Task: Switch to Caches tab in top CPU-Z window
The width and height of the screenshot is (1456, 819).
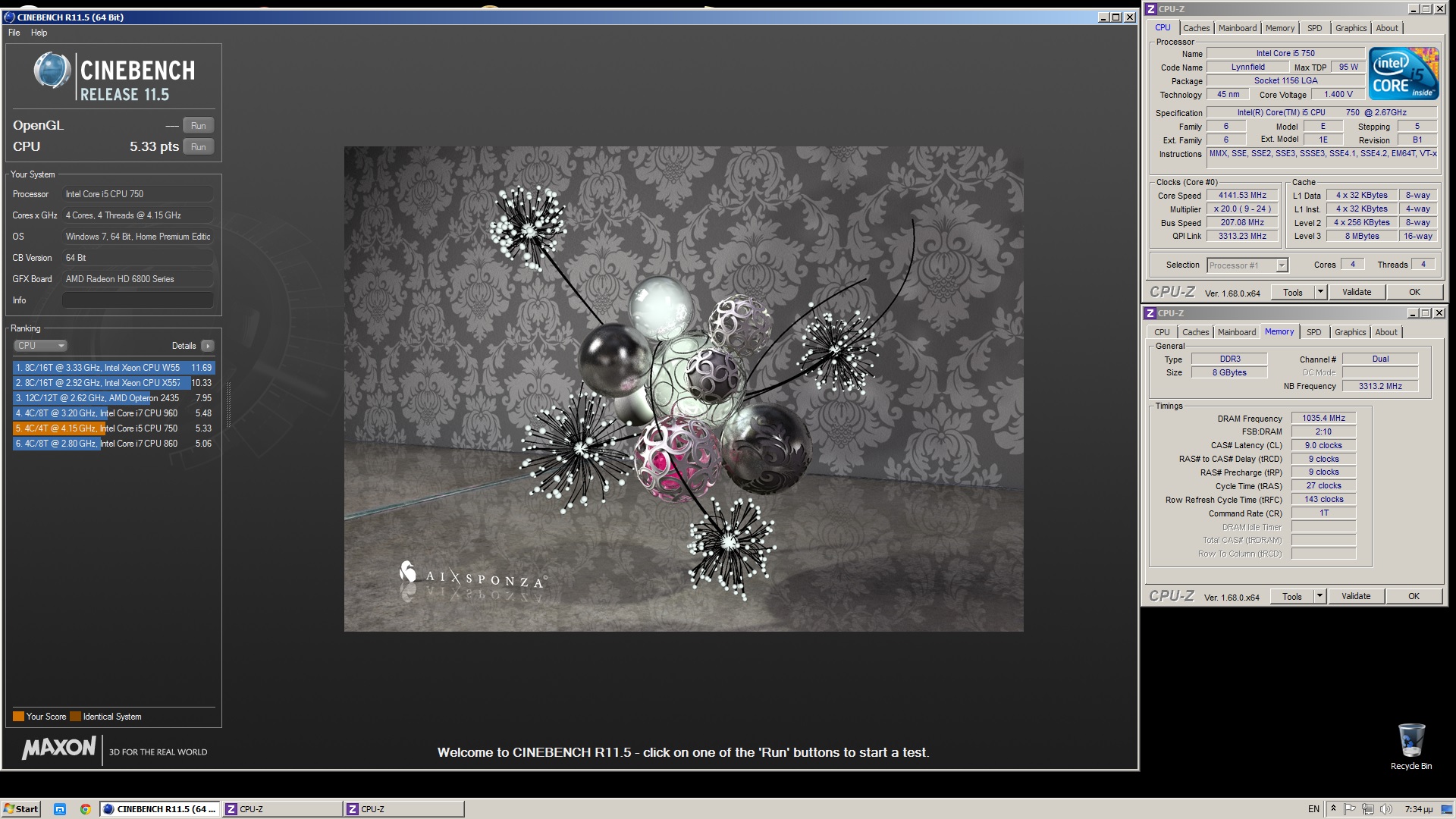Action: (1196, 28)
